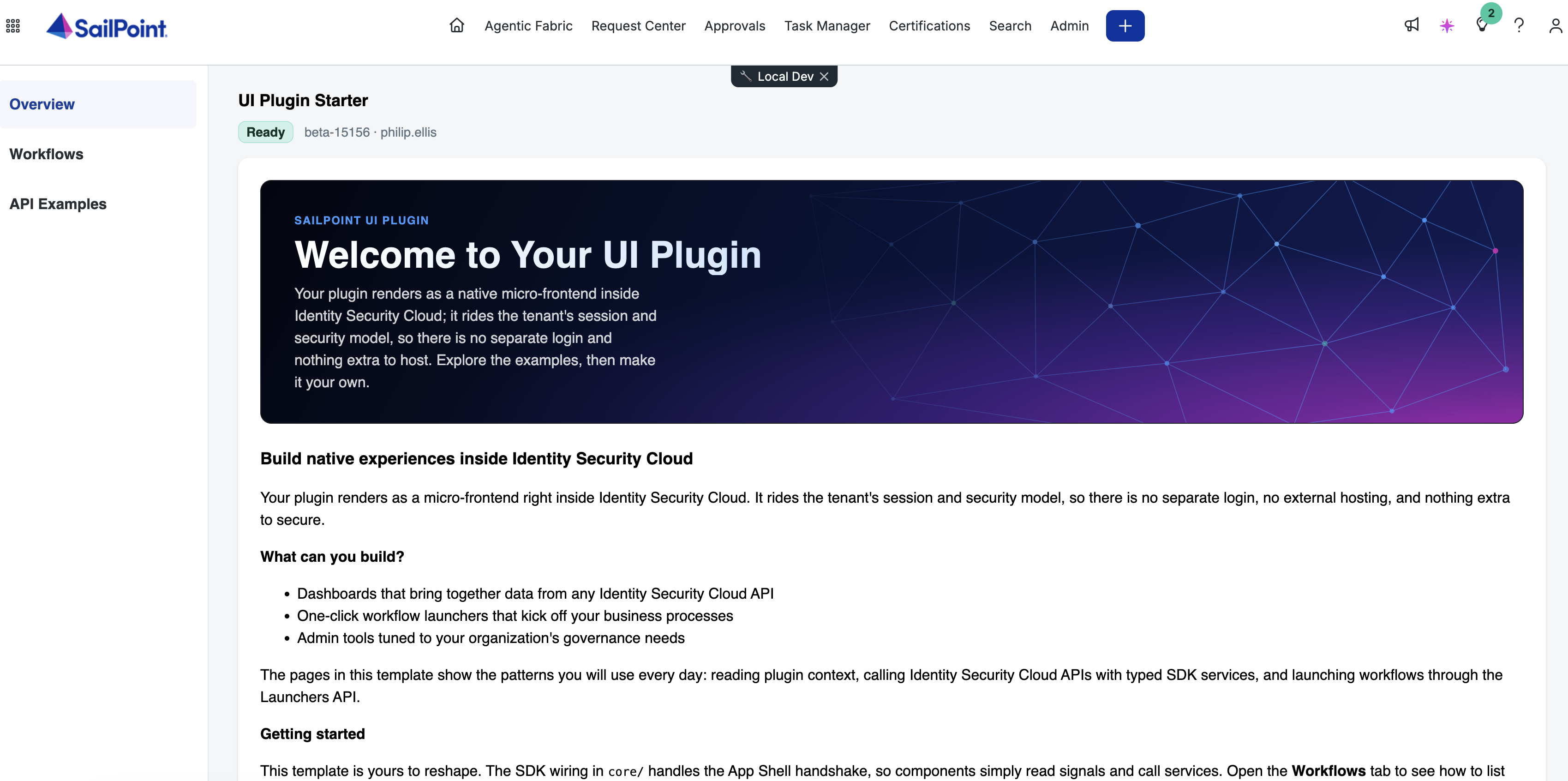
Task: Open the AI sparkle assistant icon
Action: [1447, 25]
